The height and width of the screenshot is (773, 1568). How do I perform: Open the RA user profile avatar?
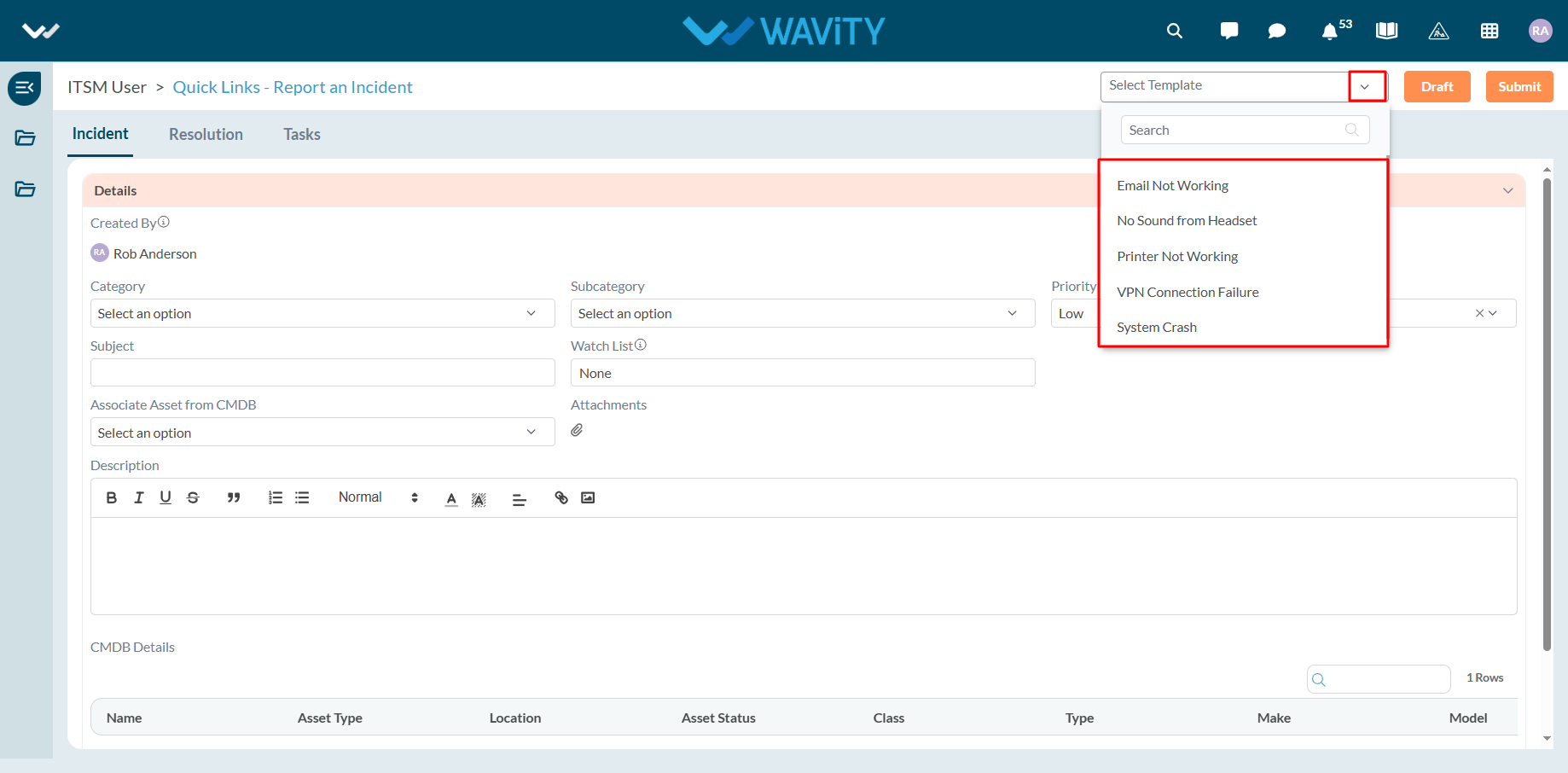[x=1540, y=31]
